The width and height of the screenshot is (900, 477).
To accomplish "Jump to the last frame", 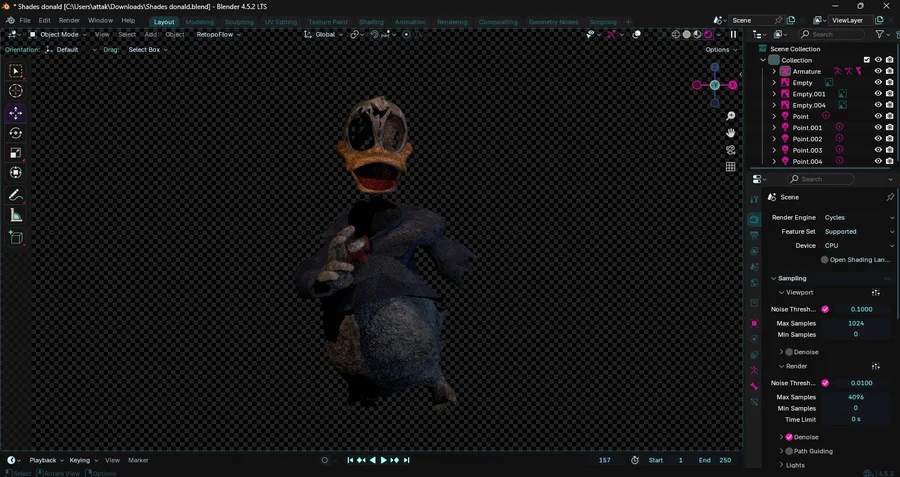I will pyautogui.click(x=406, y=460).
